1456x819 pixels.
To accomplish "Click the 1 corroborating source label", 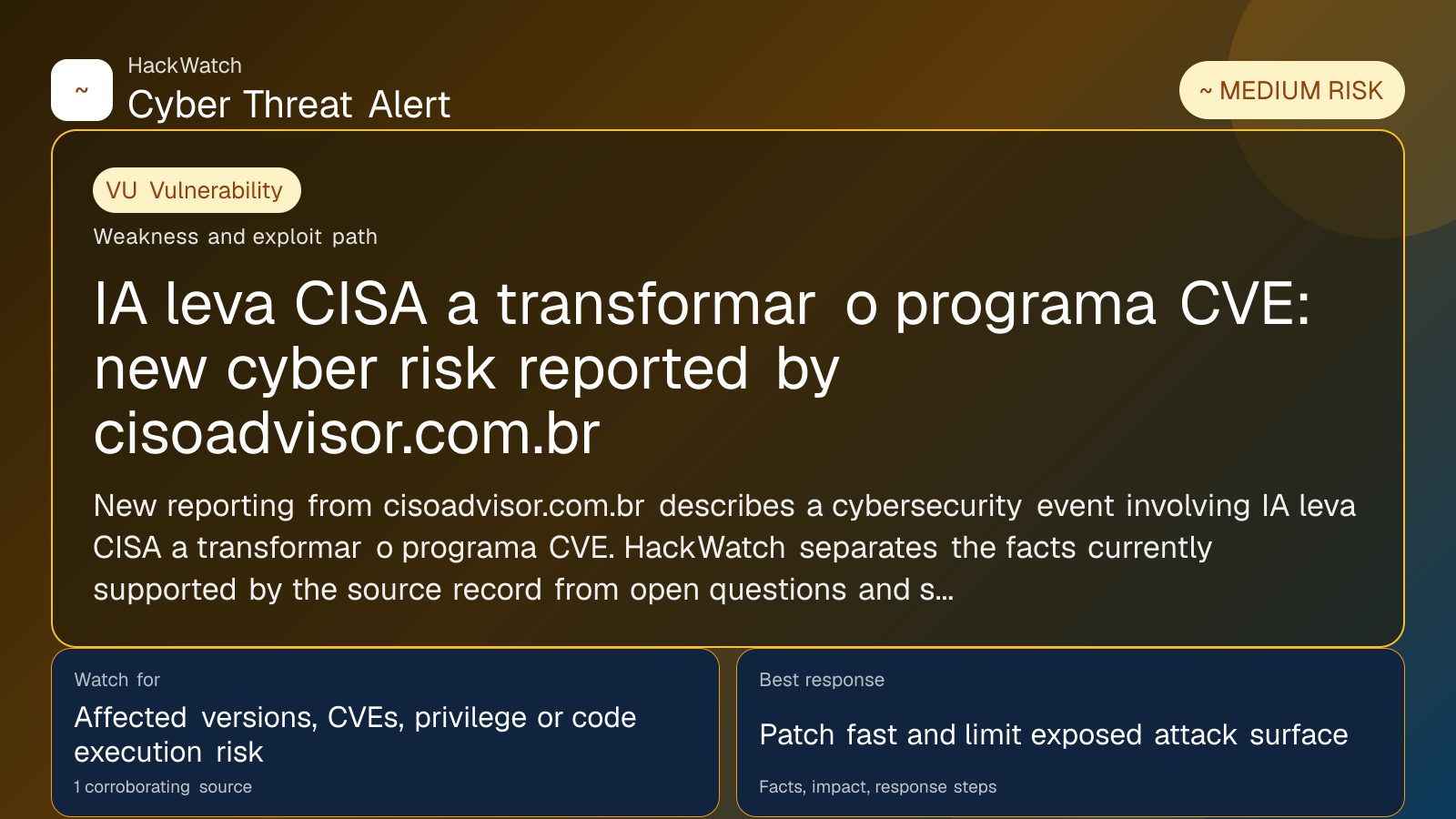I will 163,787.
